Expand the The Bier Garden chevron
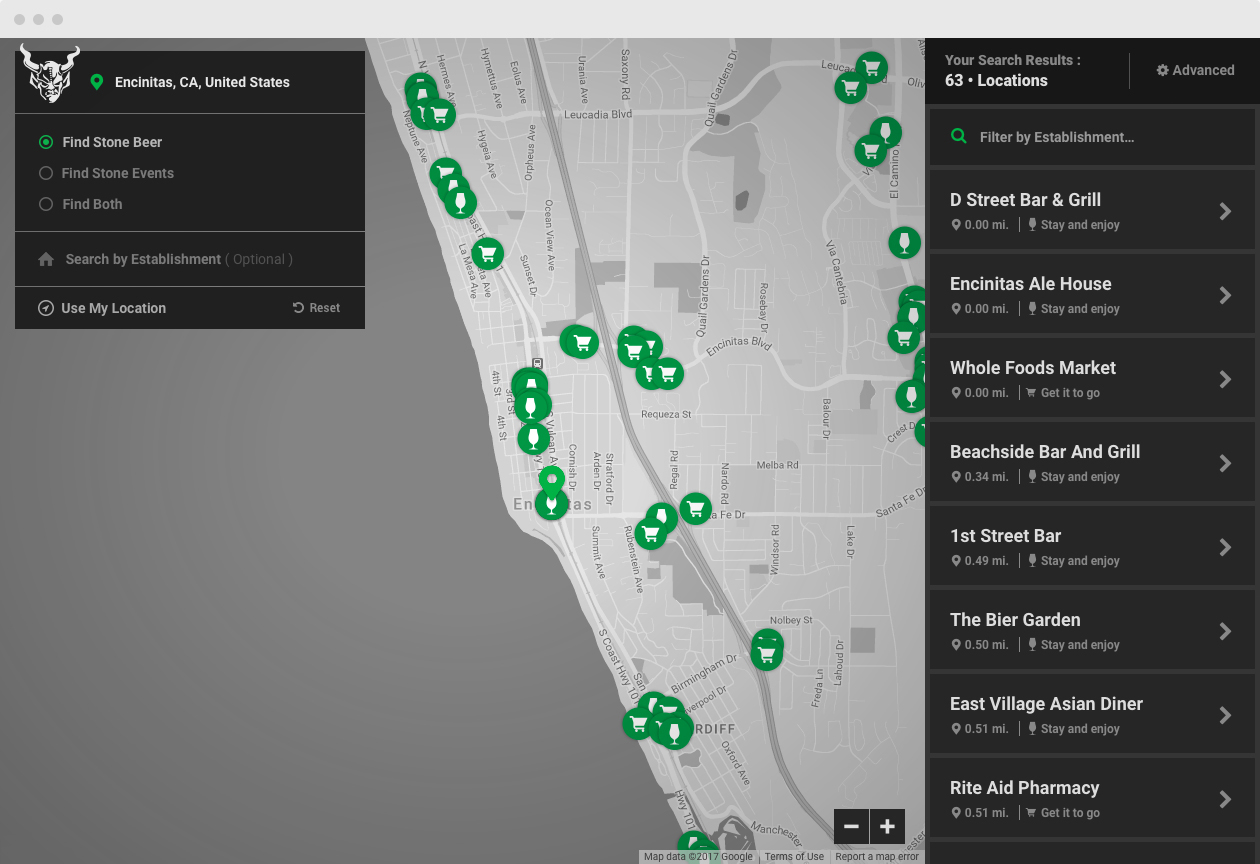This screenshot has height=864, width=1260. pyautogui.click(x=1225, y=631)
